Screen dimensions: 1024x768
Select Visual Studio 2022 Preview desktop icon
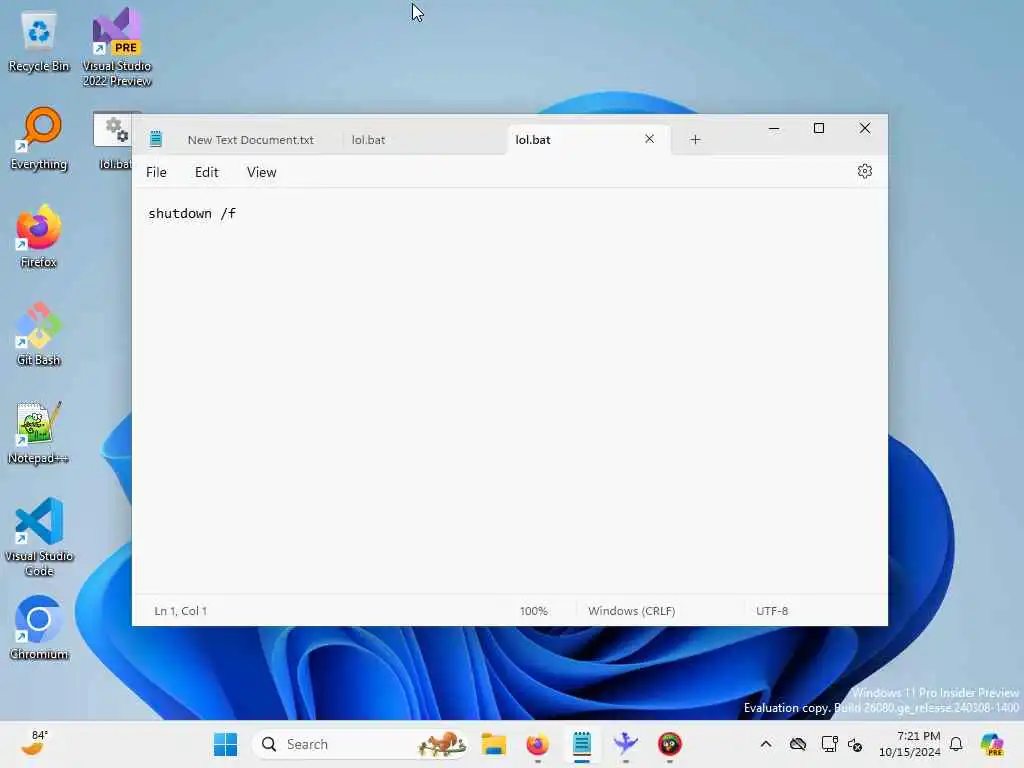(x=117, y=47)
